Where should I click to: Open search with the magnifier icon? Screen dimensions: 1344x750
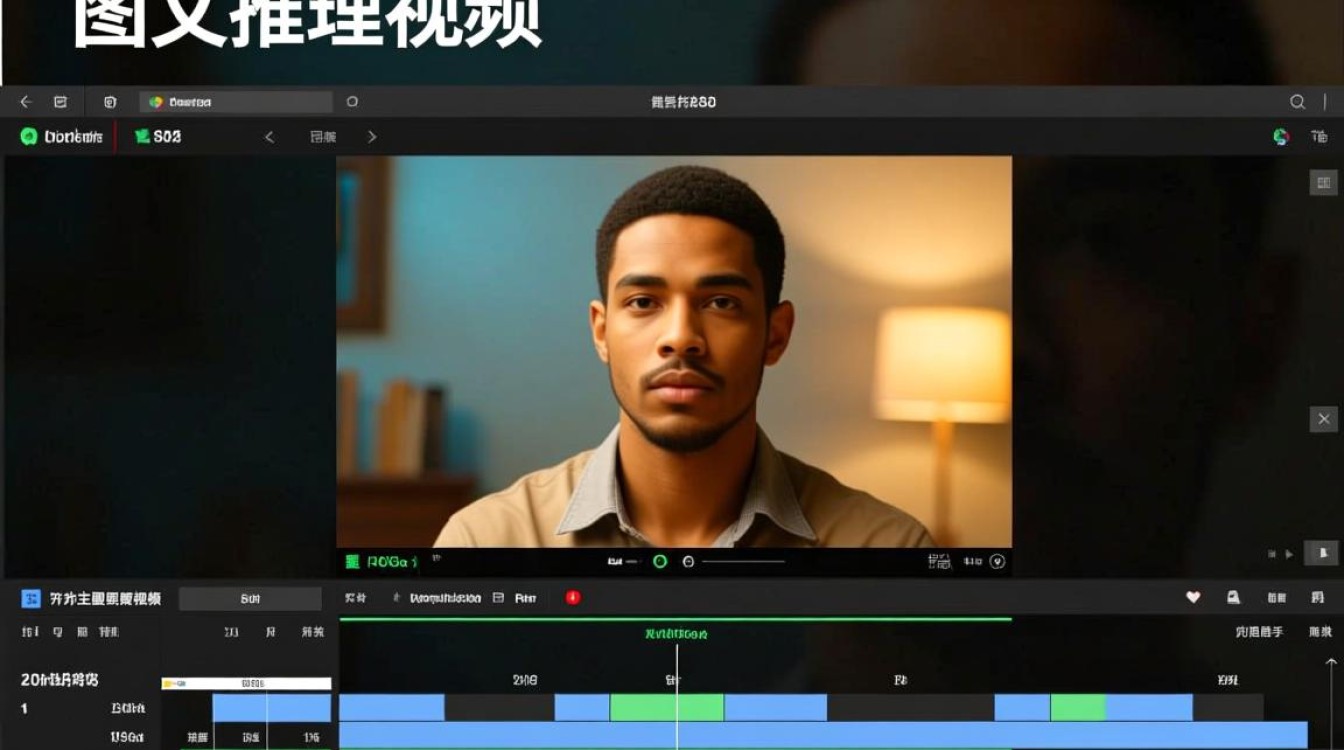[x=1297, y=102]
